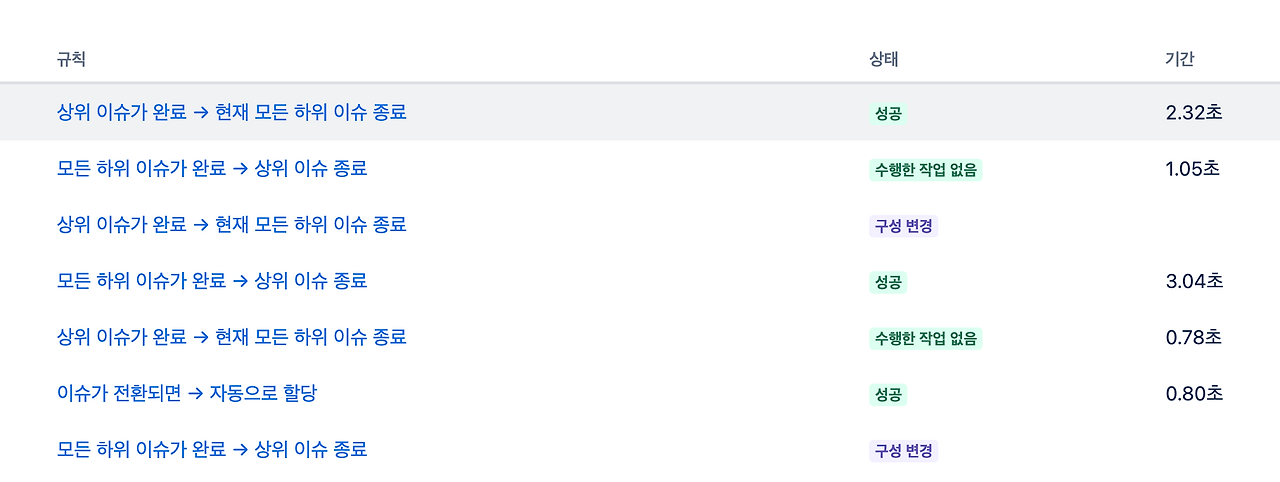
Task: Select the 0.78초 duration value
Action: pos(1194,338)
